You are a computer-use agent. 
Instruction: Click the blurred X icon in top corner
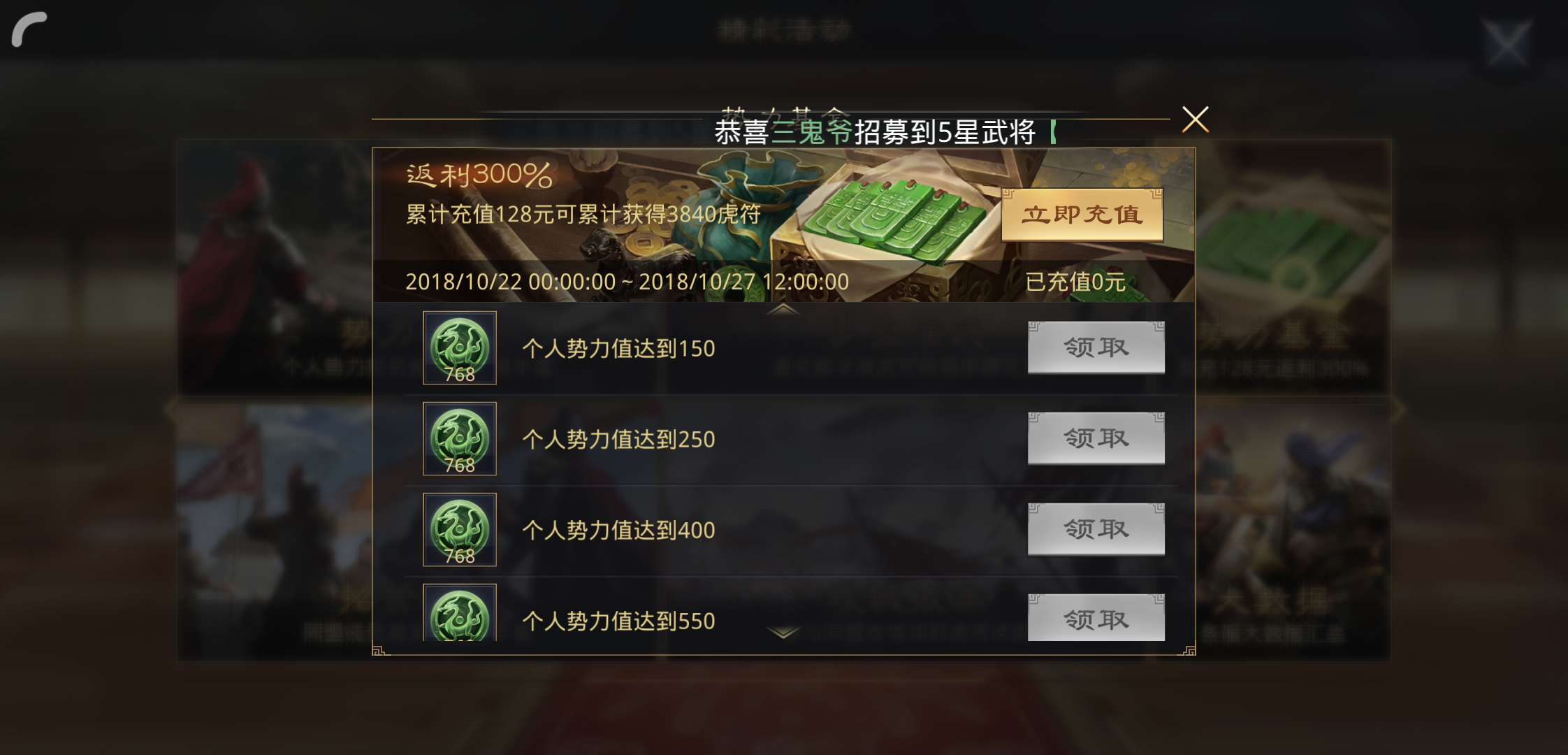pos(1507,43)
